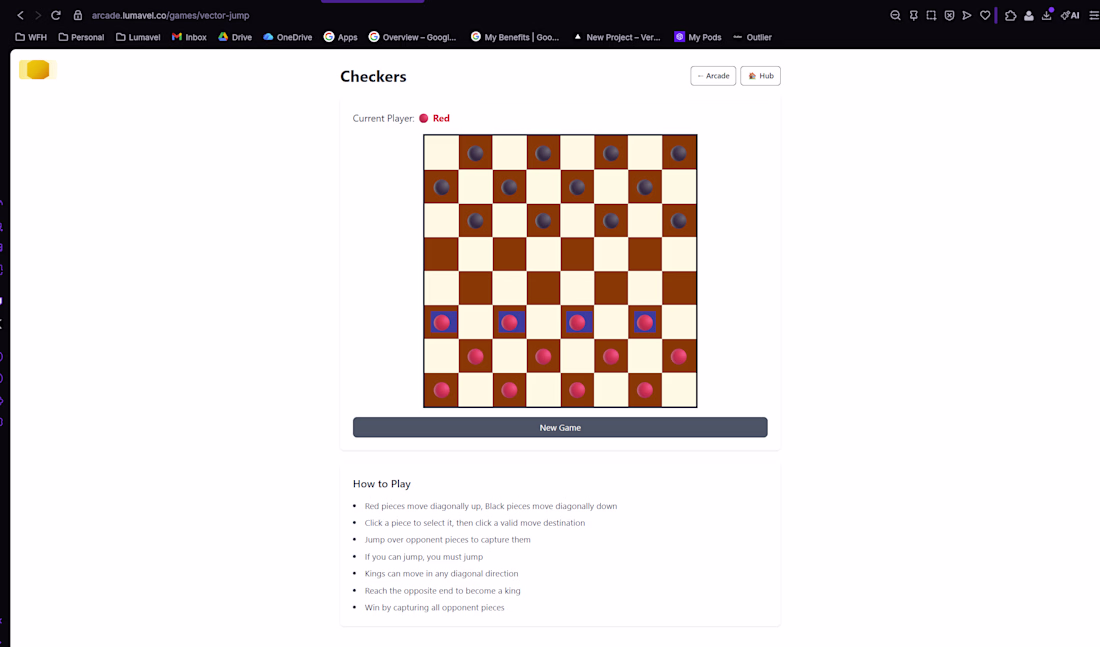The height and width of the screenshot is (647, 1100).
Task: Open the New Project – Ver... bookmark
Action: point(617,37)
